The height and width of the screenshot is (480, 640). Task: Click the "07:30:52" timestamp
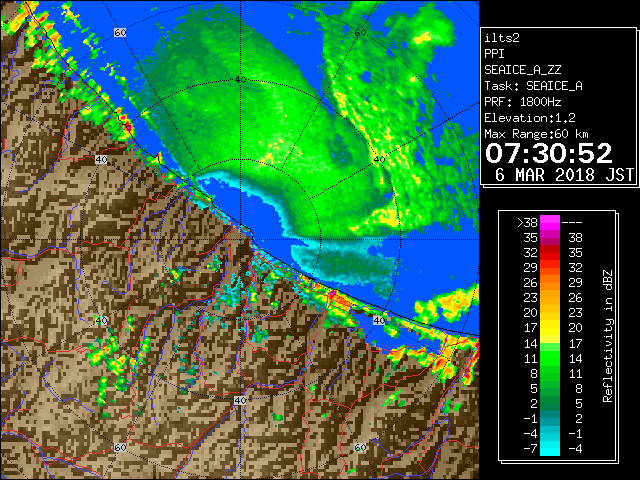(549, 153)
